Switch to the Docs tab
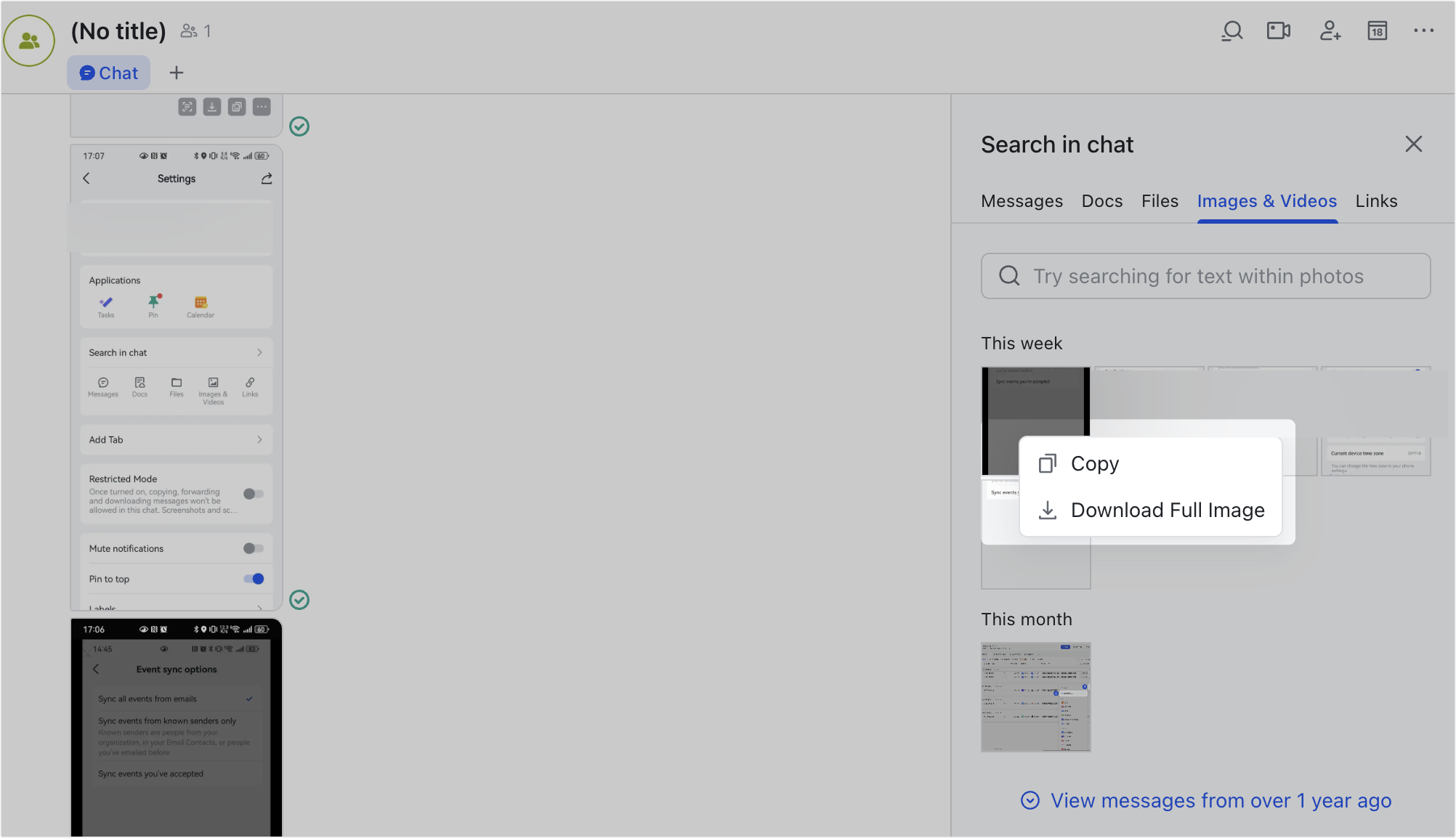Image resolution: width=1456 pixels, height=838 pixels. coord(1101,201)
